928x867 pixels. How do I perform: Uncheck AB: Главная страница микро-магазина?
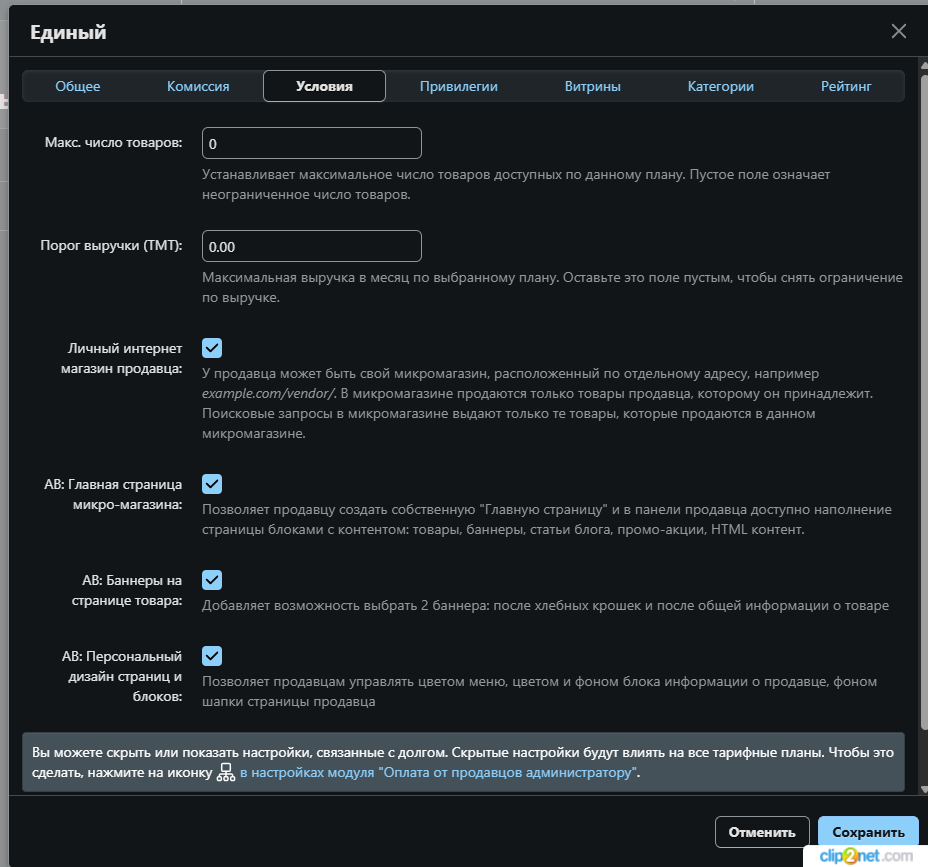coord(212,484)
